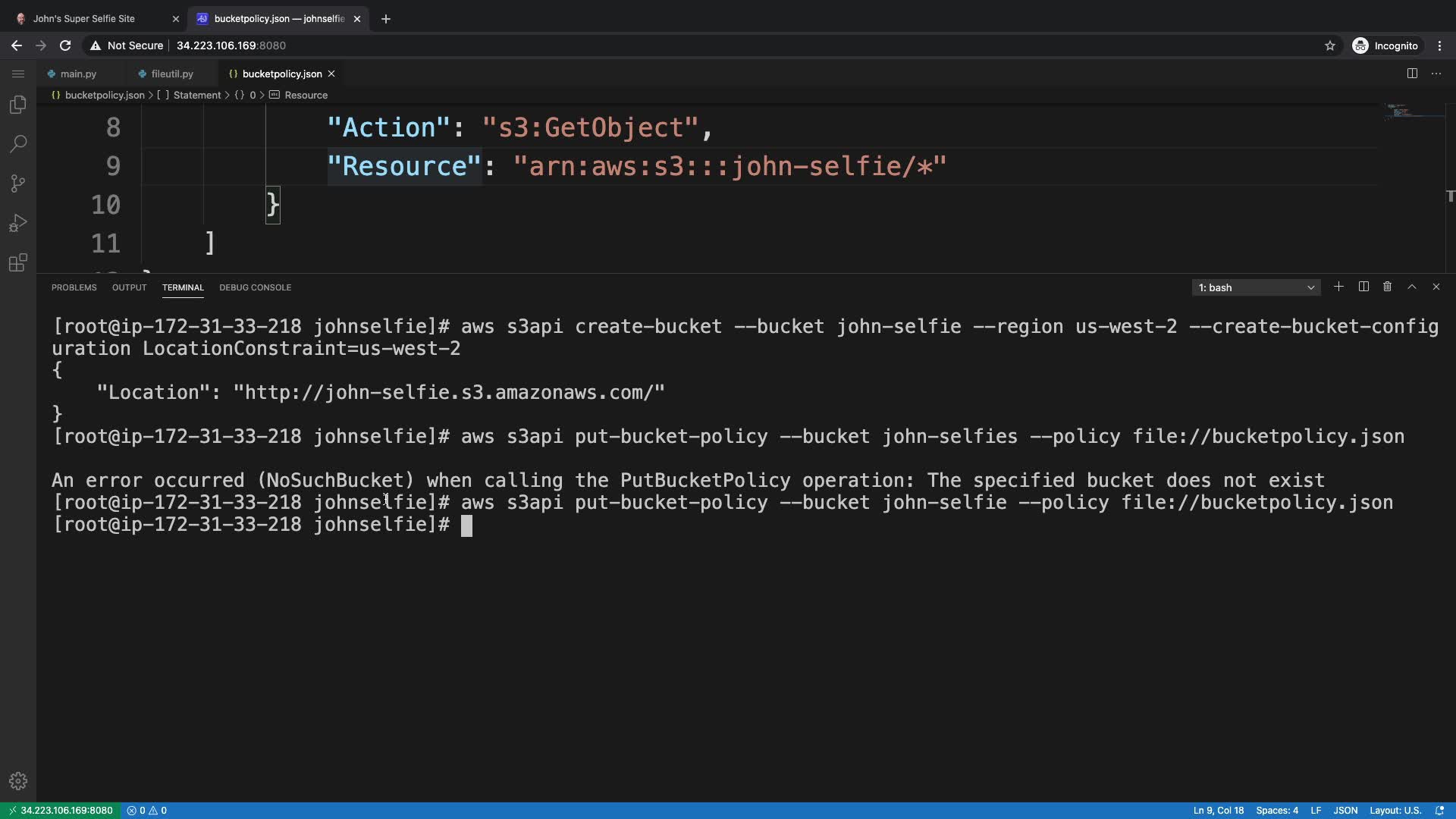Open Source Control view icon

pyautogui.click(x=18, y=184)
